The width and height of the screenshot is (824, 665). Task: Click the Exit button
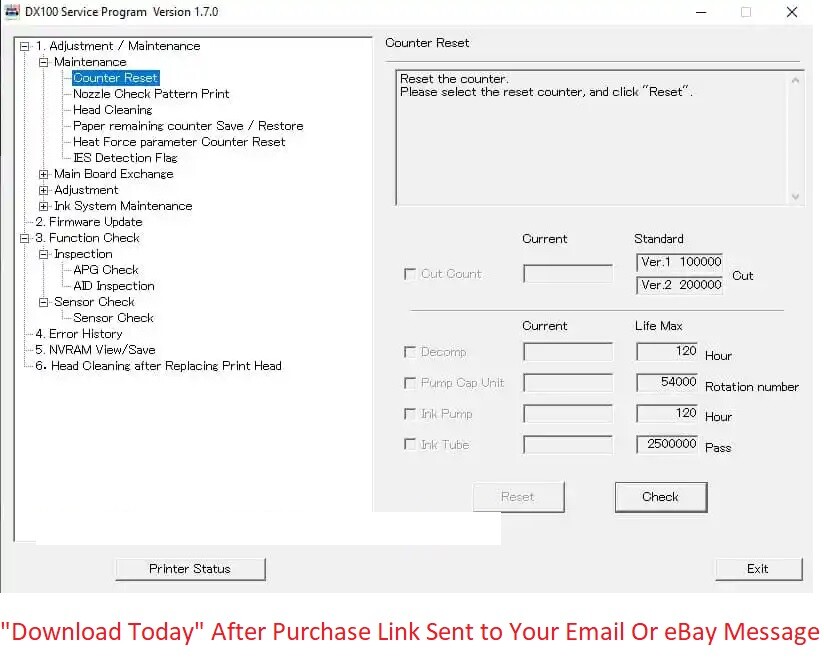point(758,569)
